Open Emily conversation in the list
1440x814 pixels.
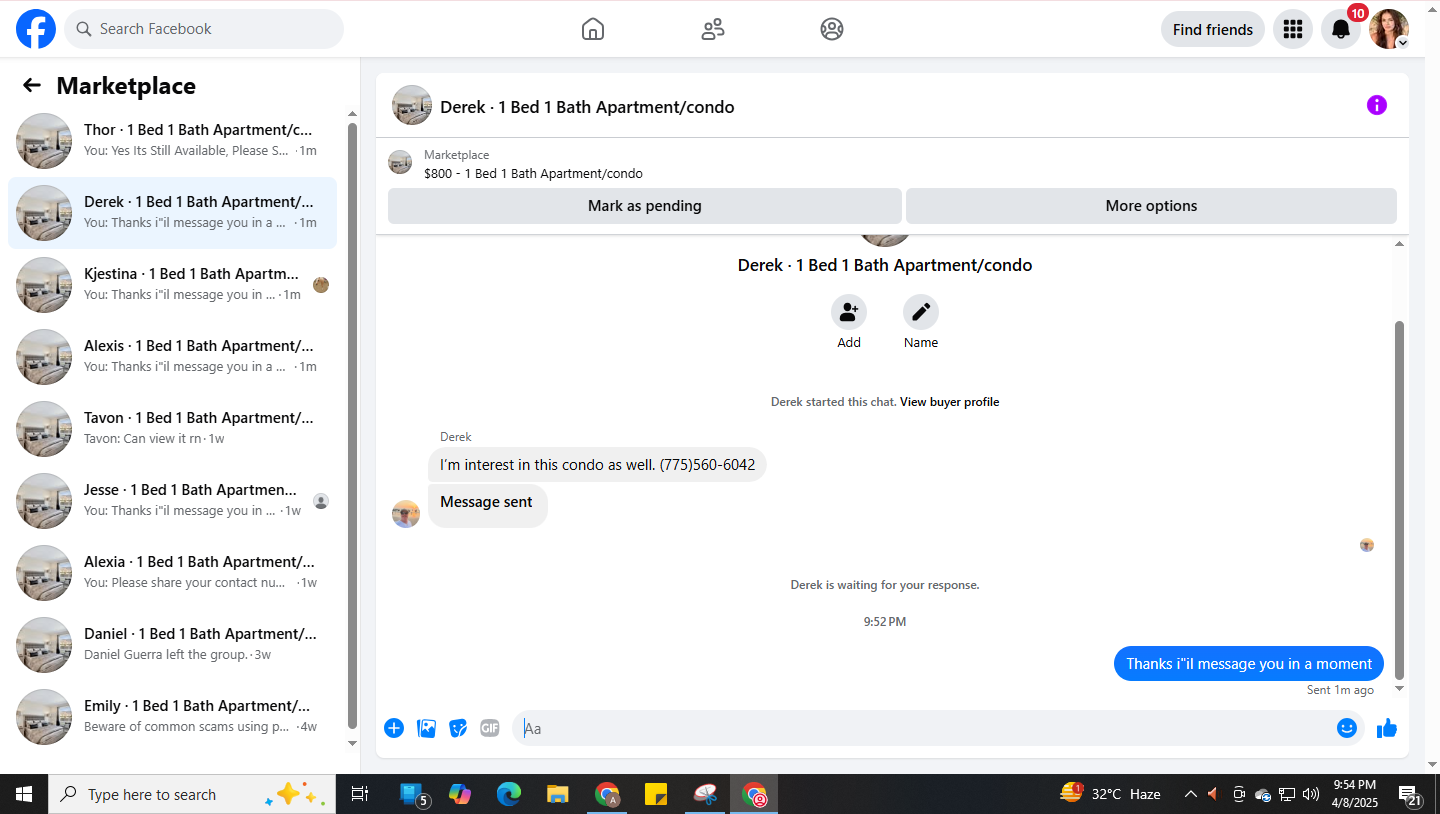coord(172,717)
